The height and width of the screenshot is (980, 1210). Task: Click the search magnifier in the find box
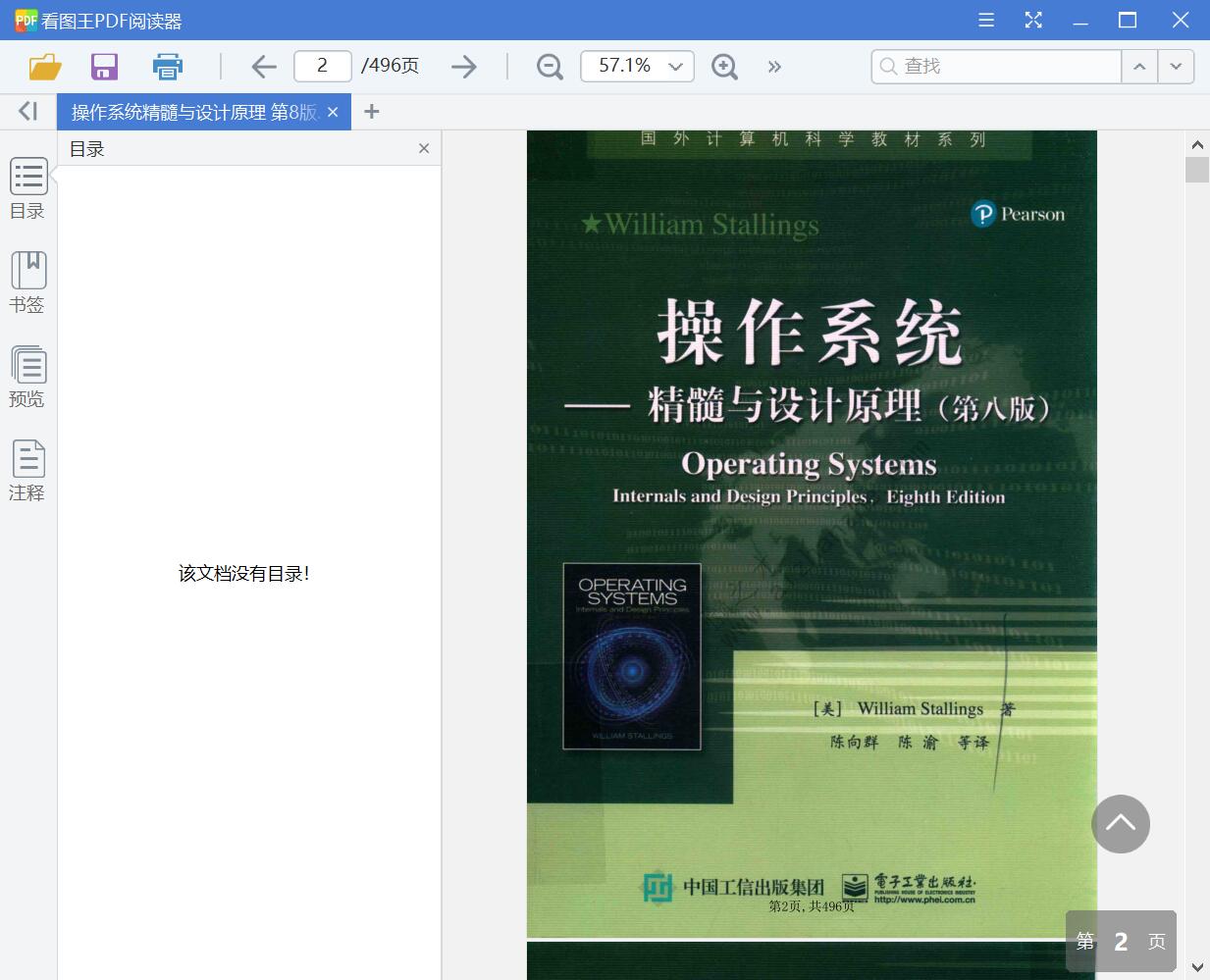click(886, 66)
